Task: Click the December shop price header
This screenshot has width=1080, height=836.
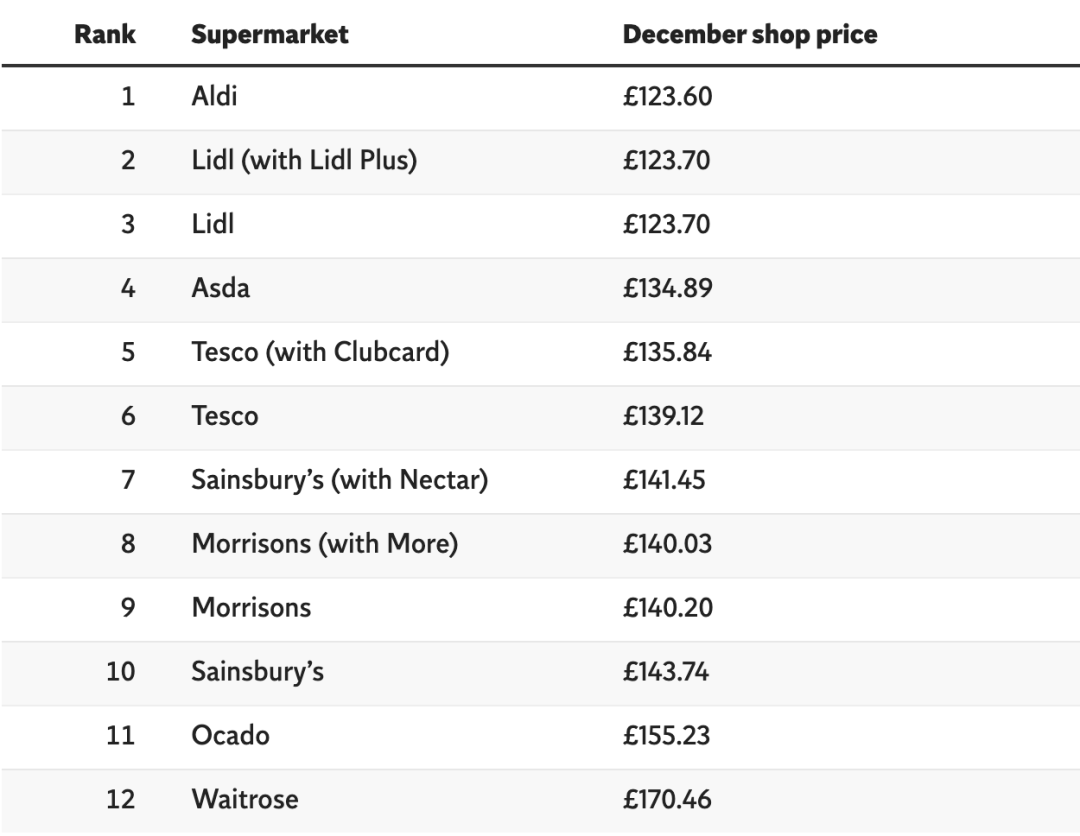Action: pyautogui.click(x=749, y=34)
